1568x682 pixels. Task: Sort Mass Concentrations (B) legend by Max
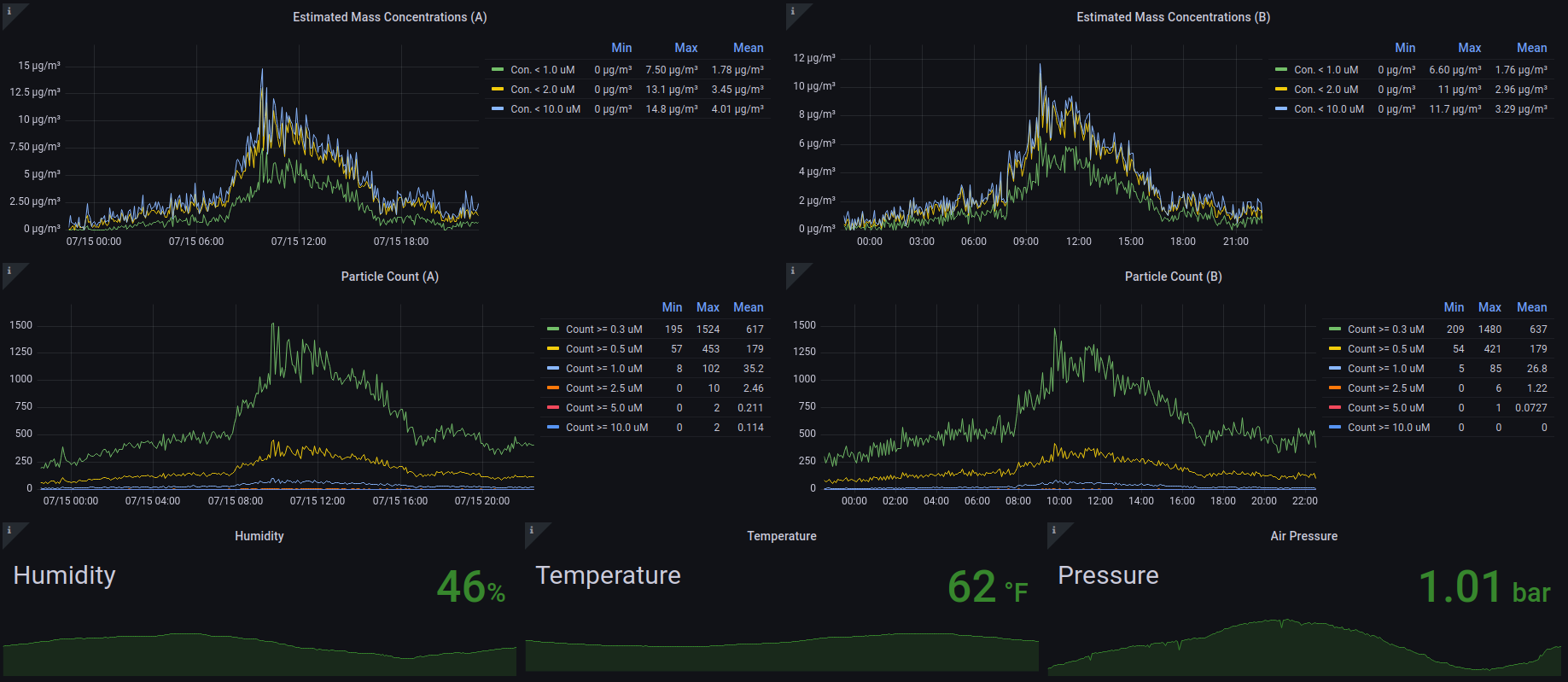[x=1470, y=48]
